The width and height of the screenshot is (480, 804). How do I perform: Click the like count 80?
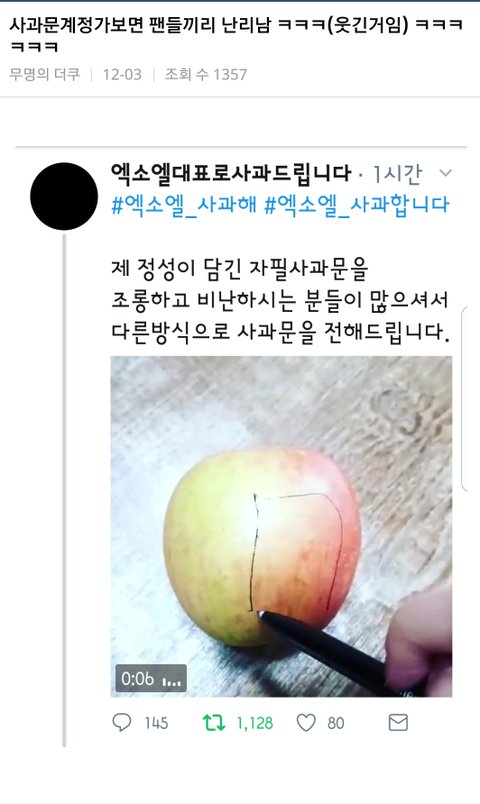[x=336, y=723]
